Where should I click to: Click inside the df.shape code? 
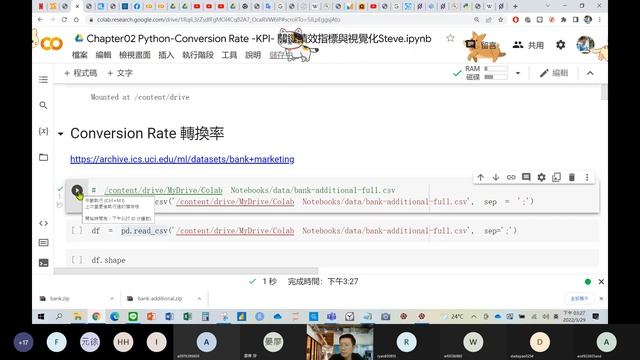pyautogui.click(x=108, y=260)
